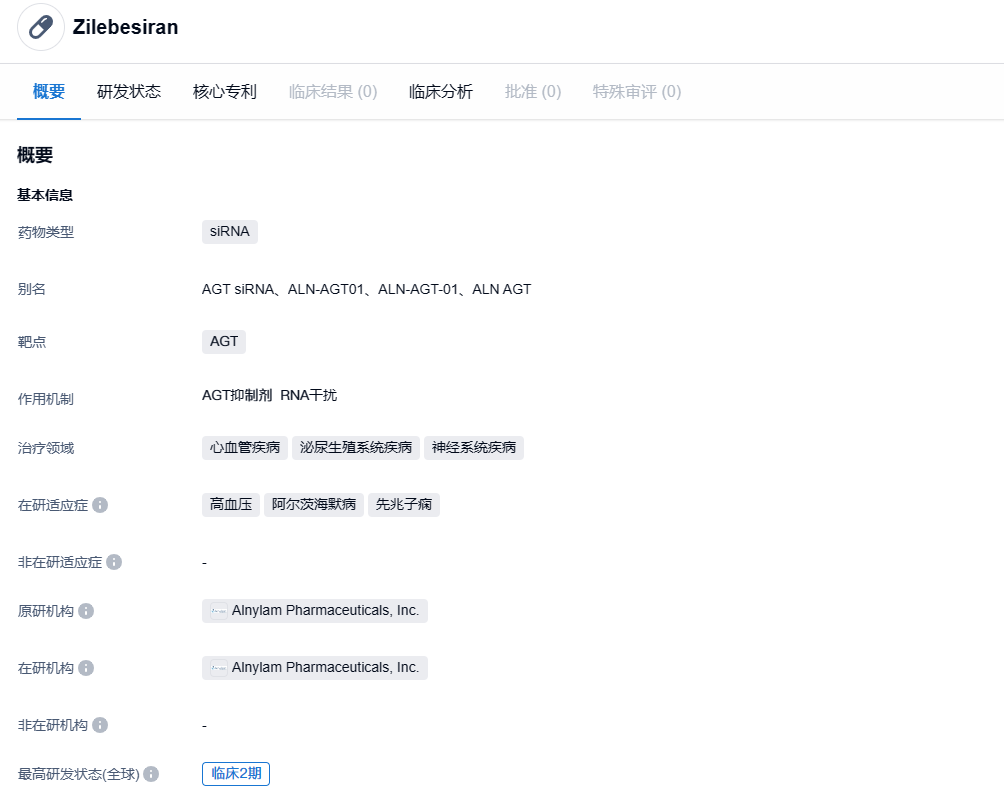Click the AGT target tag
This screenshot has height=799, width=1004.
(224, 341)
